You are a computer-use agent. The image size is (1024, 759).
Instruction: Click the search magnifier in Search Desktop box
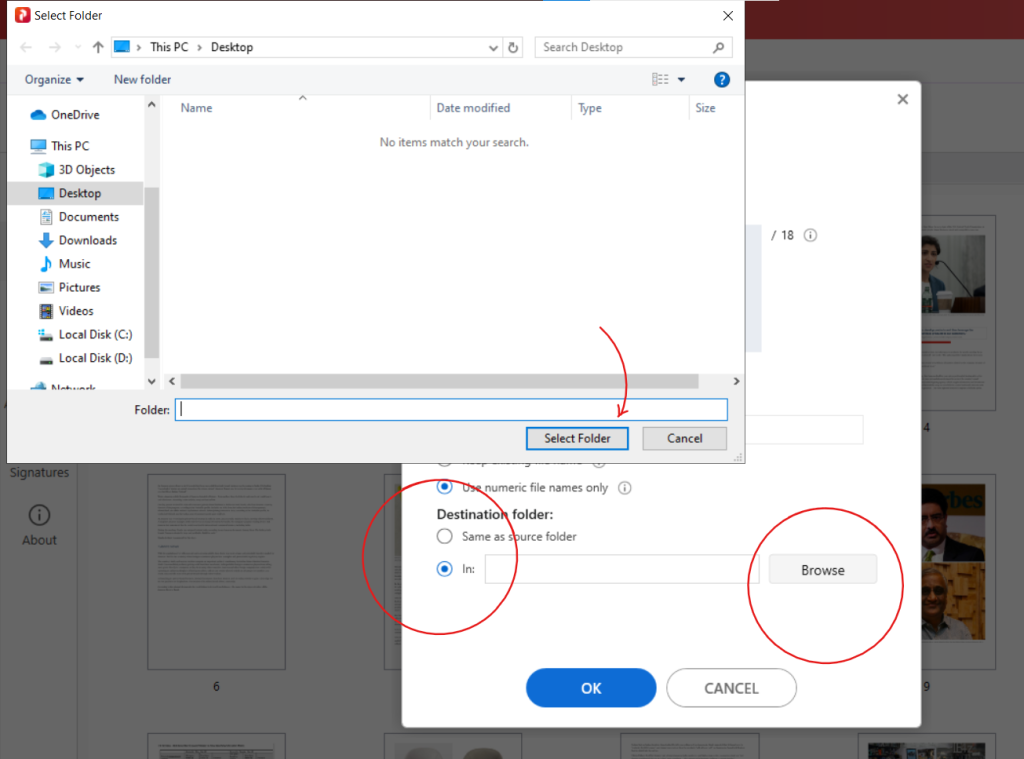point(719,47)
